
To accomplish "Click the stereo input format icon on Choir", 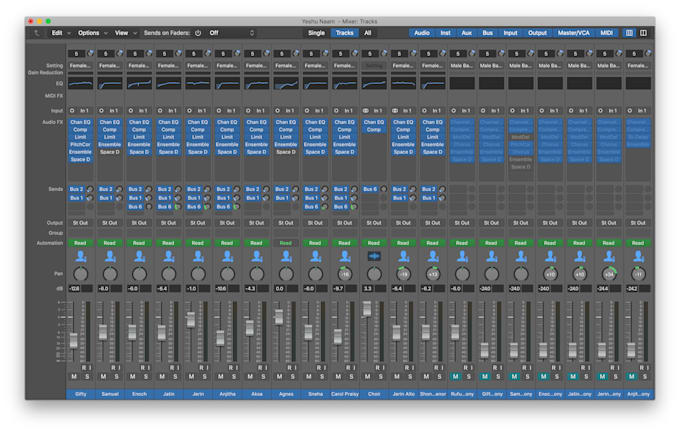I will click(x=366, y=111).
